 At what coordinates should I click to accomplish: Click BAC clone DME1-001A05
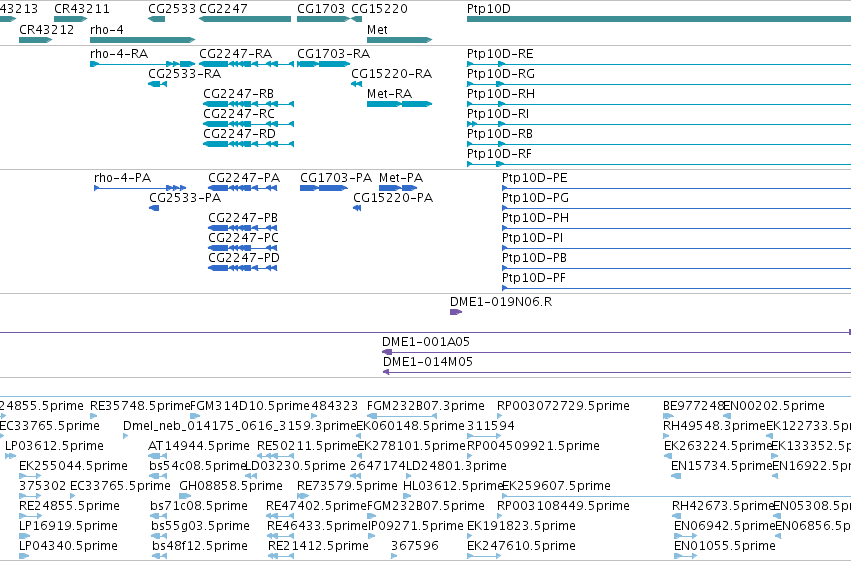(x=426, y=342)
